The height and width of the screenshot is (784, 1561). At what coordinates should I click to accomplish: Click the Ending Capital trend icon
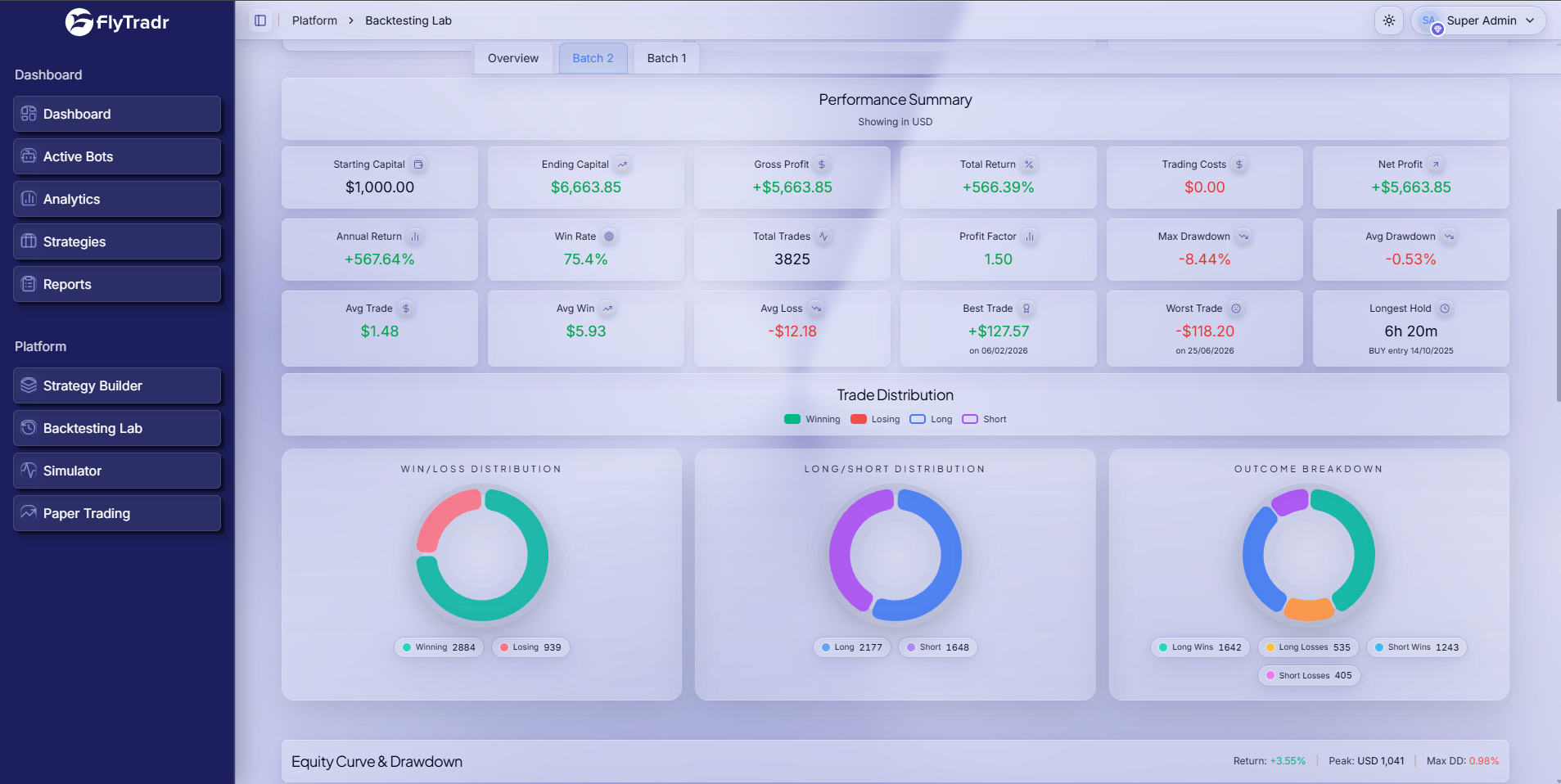click(622, 164)
